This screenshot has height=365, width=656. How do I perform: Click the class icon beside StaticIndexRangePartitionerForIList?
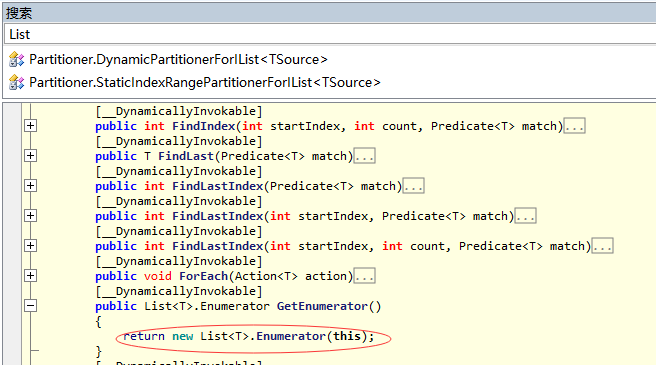17,82
